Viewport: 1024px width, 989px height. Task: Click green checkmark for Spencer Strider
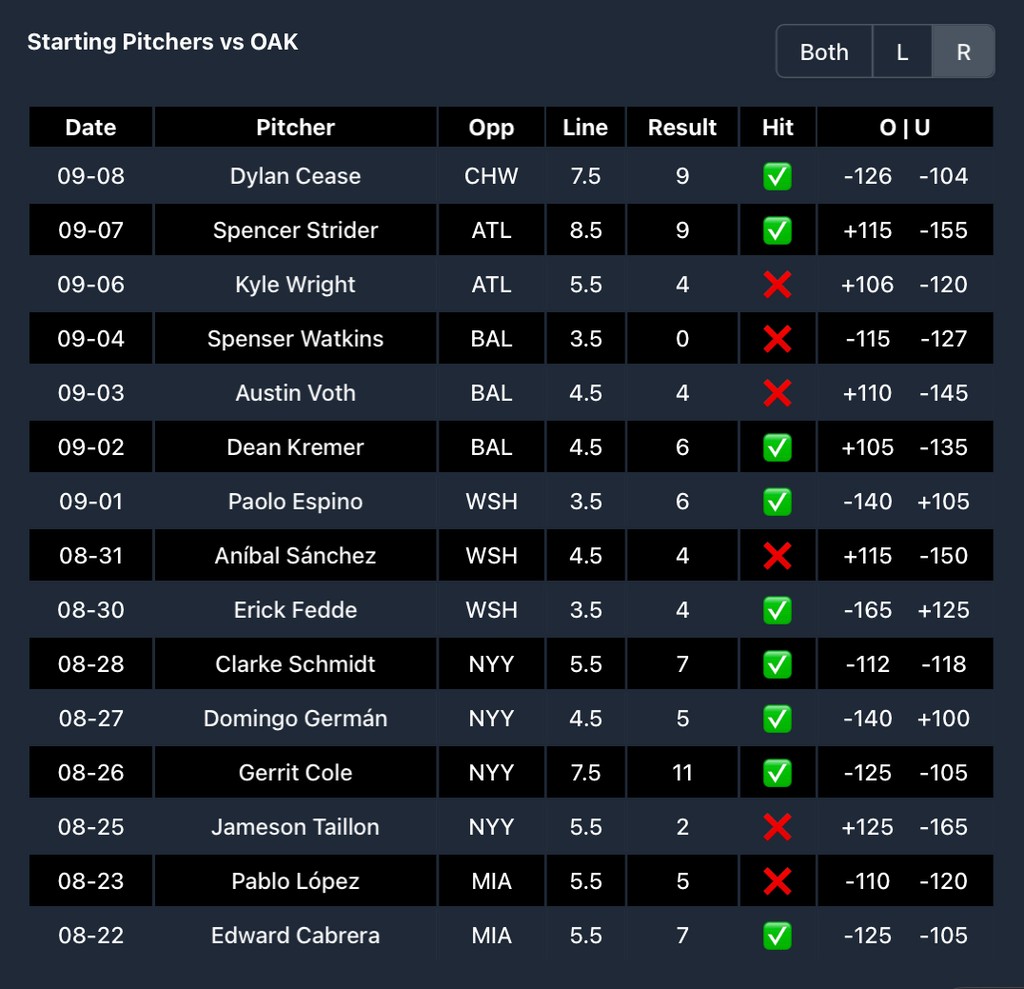pyautogui.click(x=777, y=231)
